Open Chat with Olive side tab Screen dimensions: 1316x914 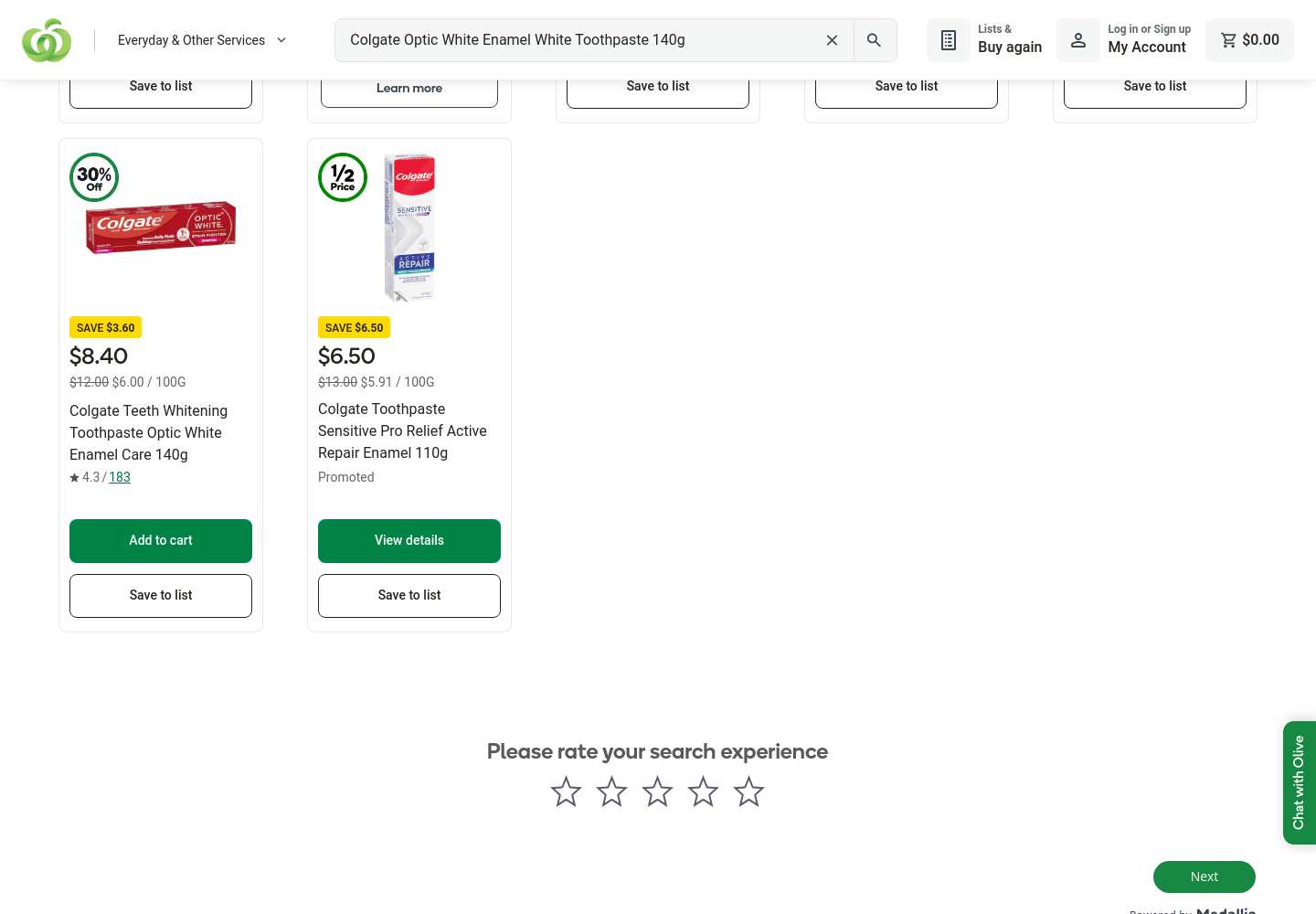click(1300, 783)
